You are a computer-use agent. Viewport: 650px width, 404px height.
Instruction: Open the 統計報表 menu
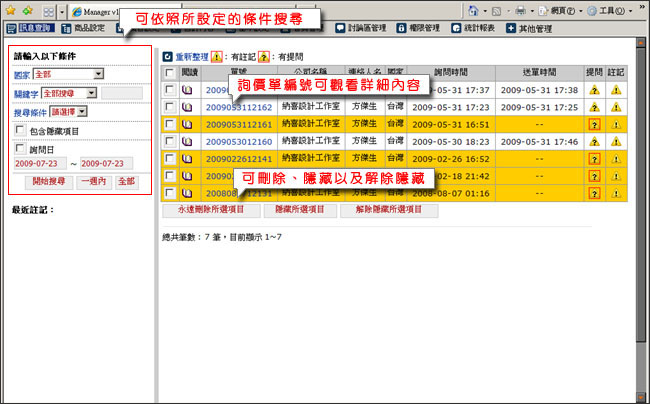[x=473, y=28]
